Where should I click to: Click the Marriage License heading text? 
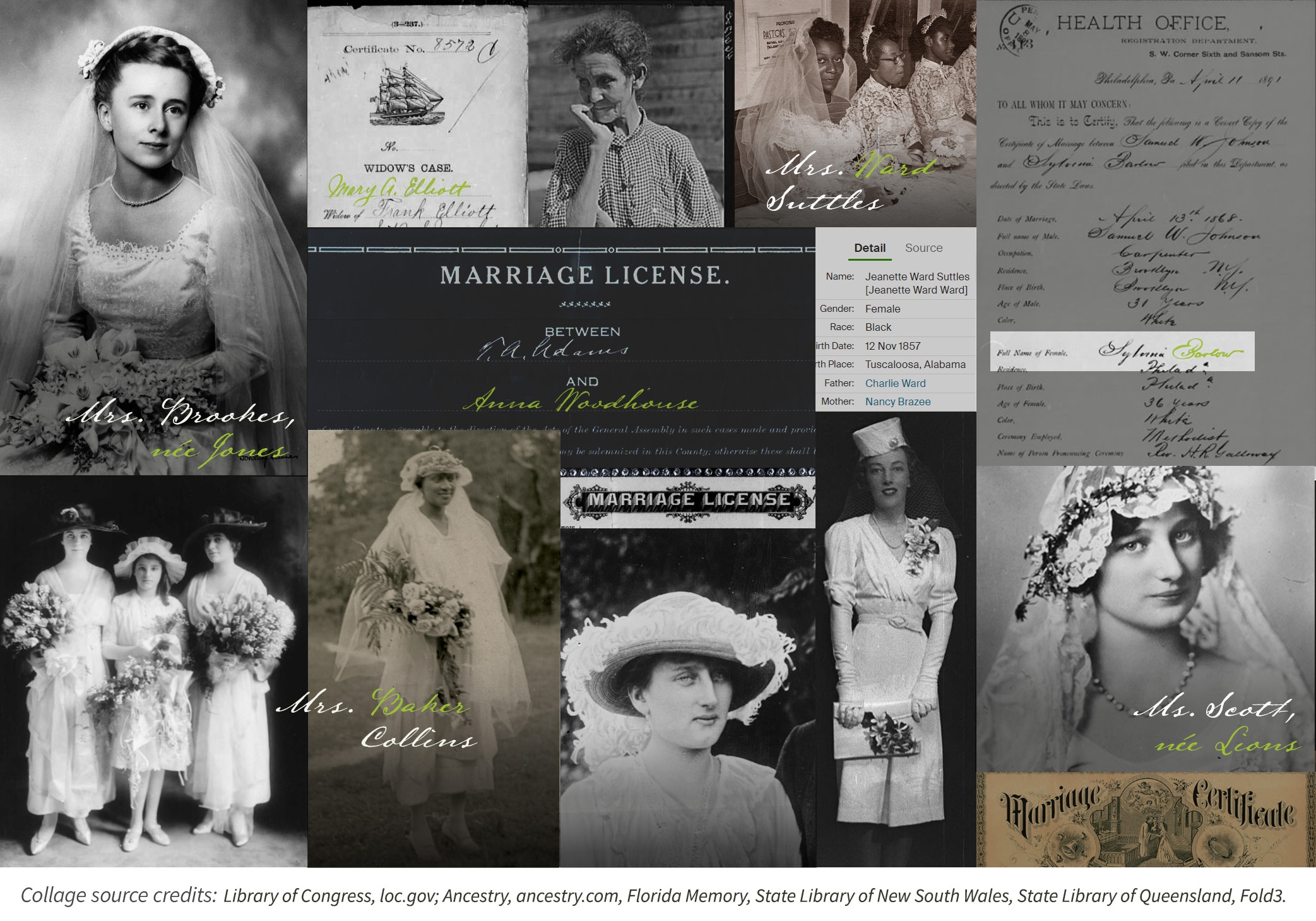584,275
